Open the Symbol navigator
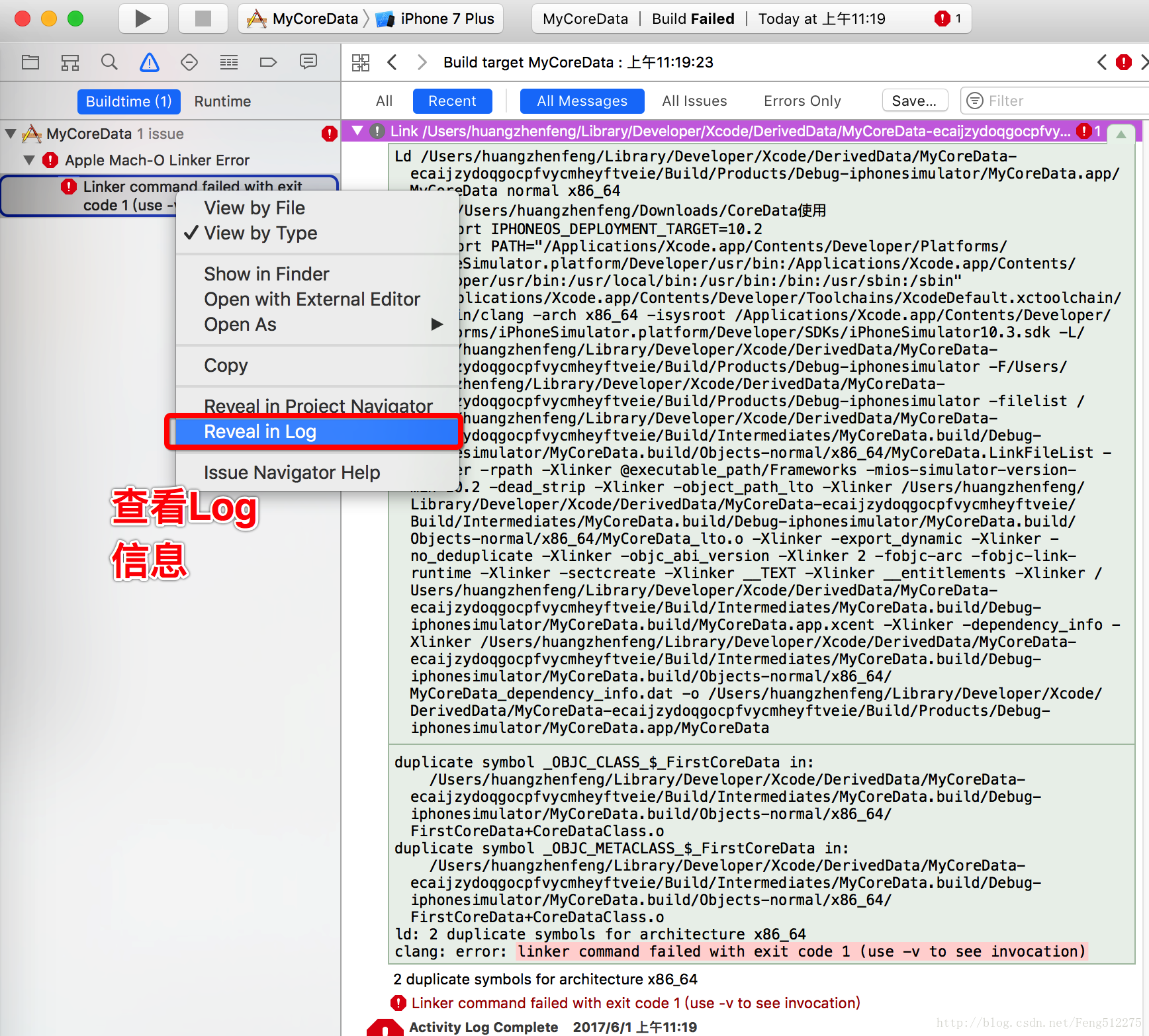 click(70, 62)
